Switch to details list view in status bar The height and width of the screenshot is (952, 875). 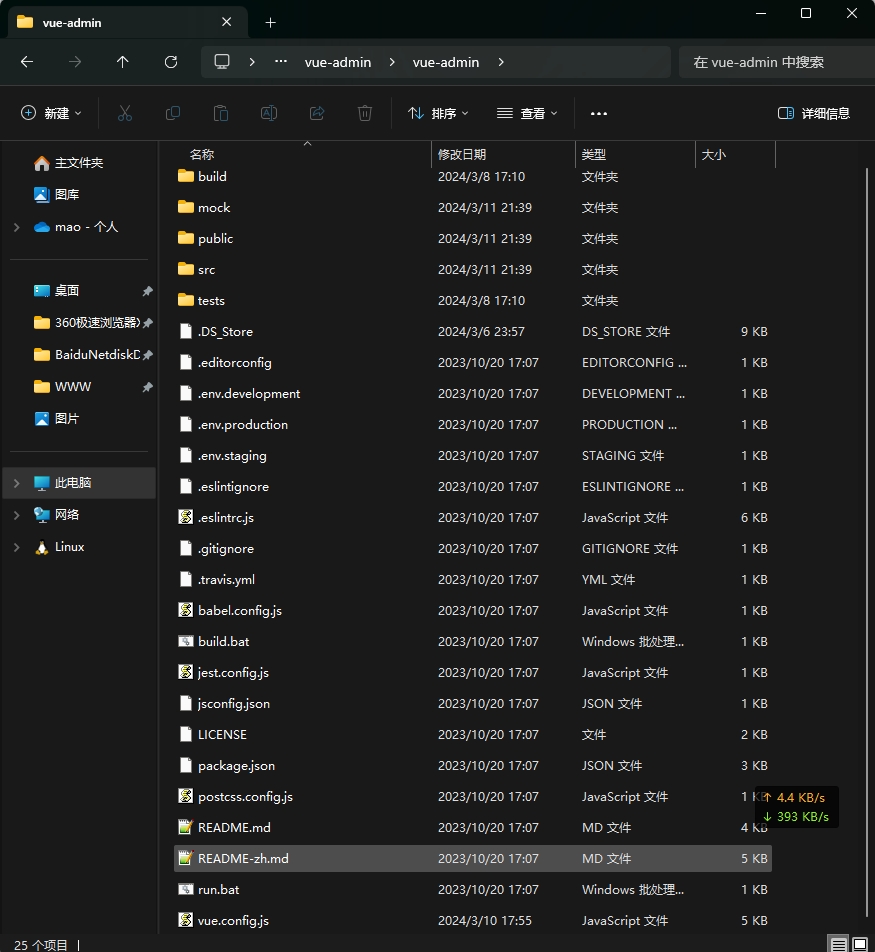click(838, 943)
